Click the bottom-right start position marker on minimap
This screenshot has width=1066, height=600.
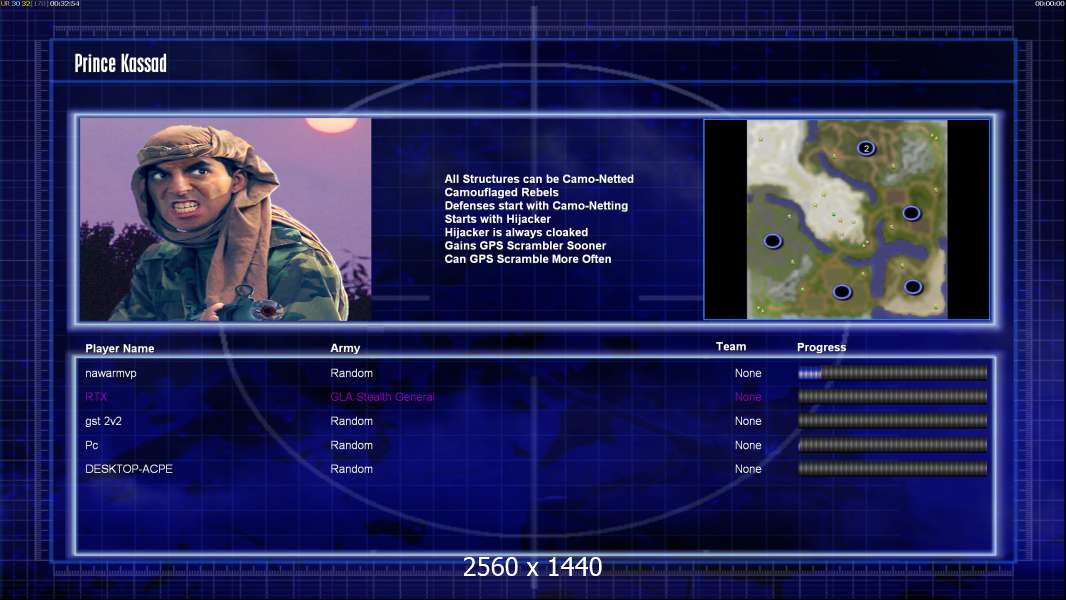tap(913, 287)
